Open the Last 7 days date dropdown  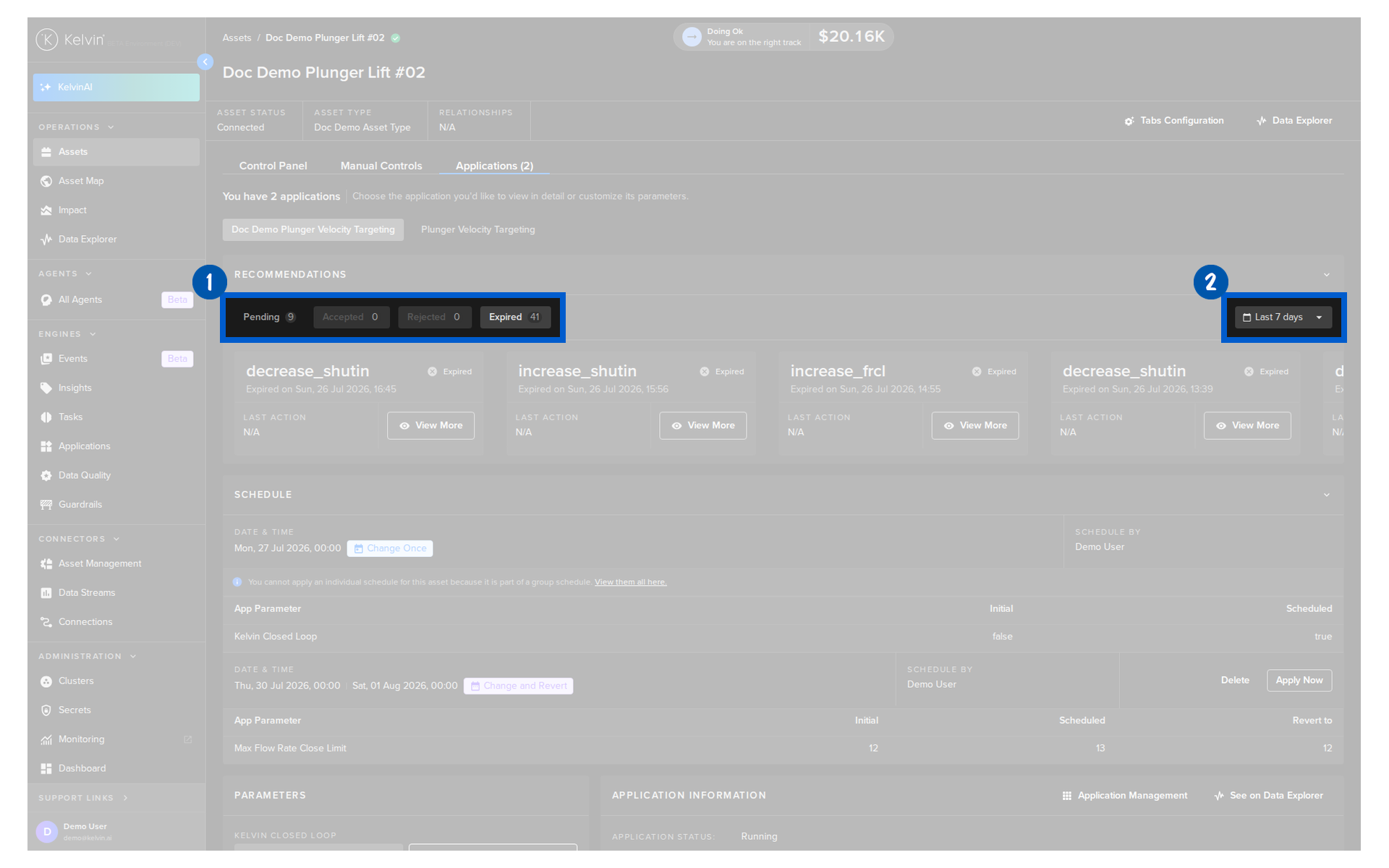click(1283, 318)
